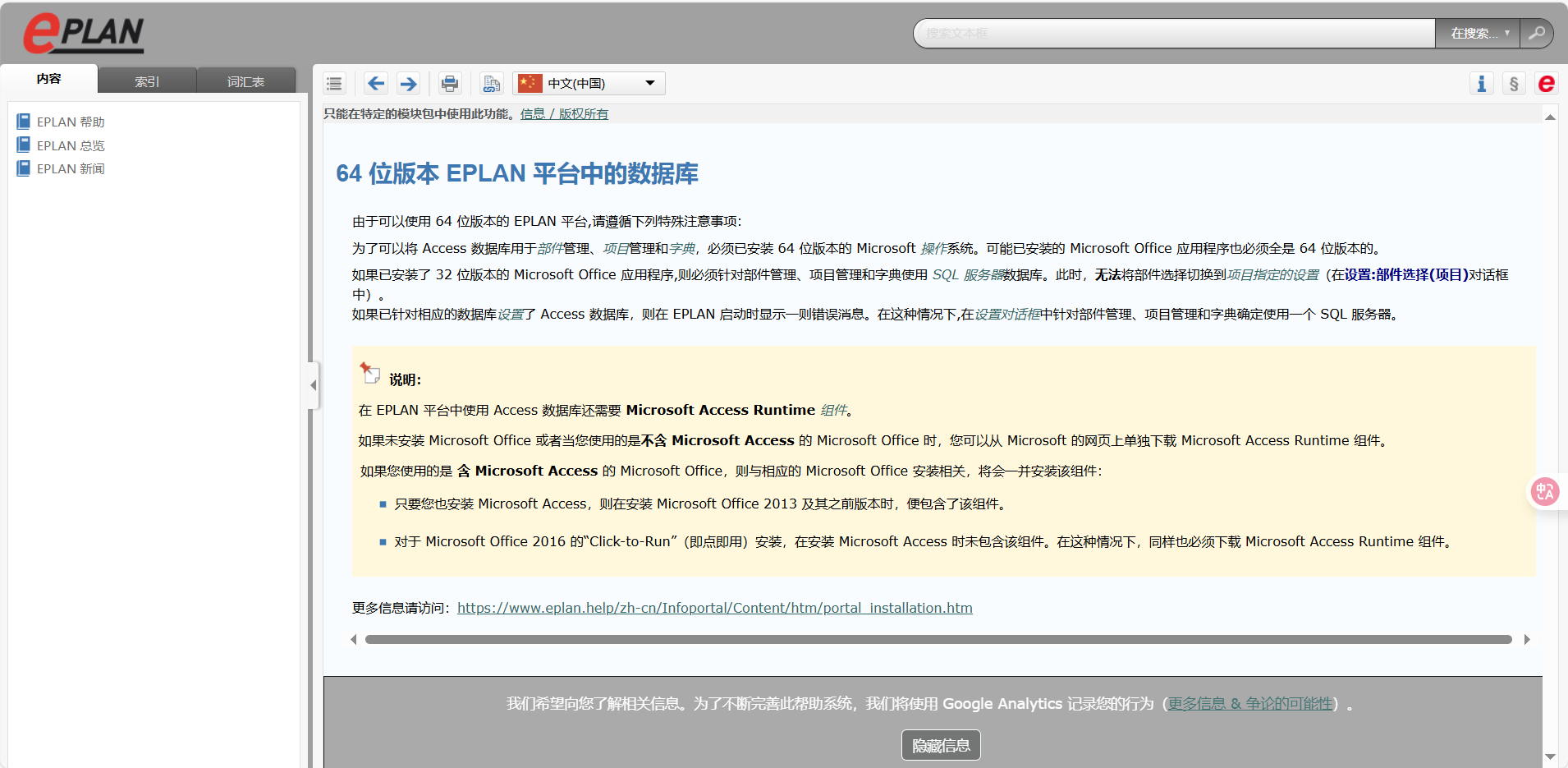Open the 中文(中国) language dropdown
Viewport: 1568px width, 768px height.
pos(589,84)
